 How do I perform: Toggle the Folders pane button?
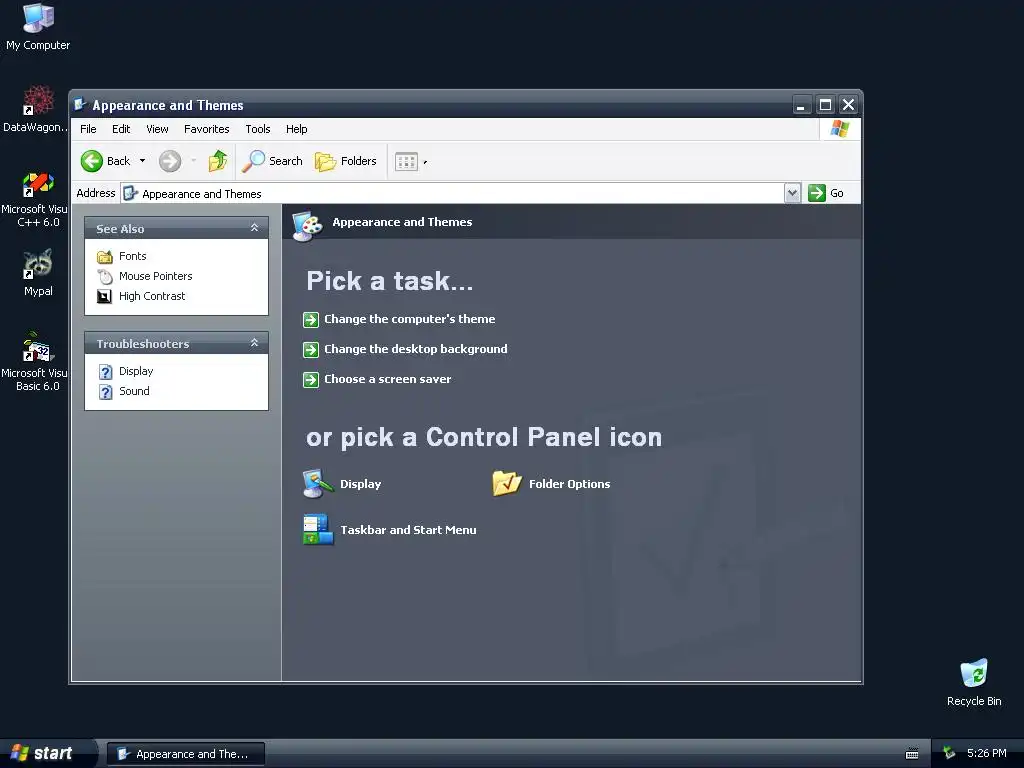346,161
